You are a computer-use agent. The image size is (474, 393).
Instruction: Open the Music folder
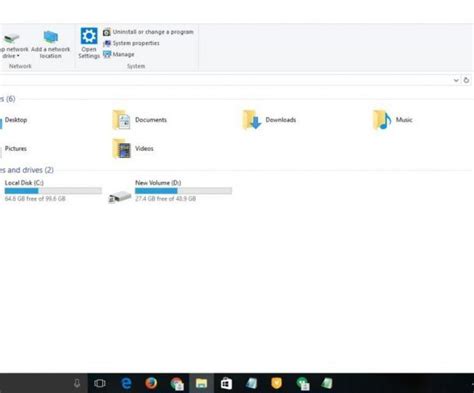[x=393, y=120]
